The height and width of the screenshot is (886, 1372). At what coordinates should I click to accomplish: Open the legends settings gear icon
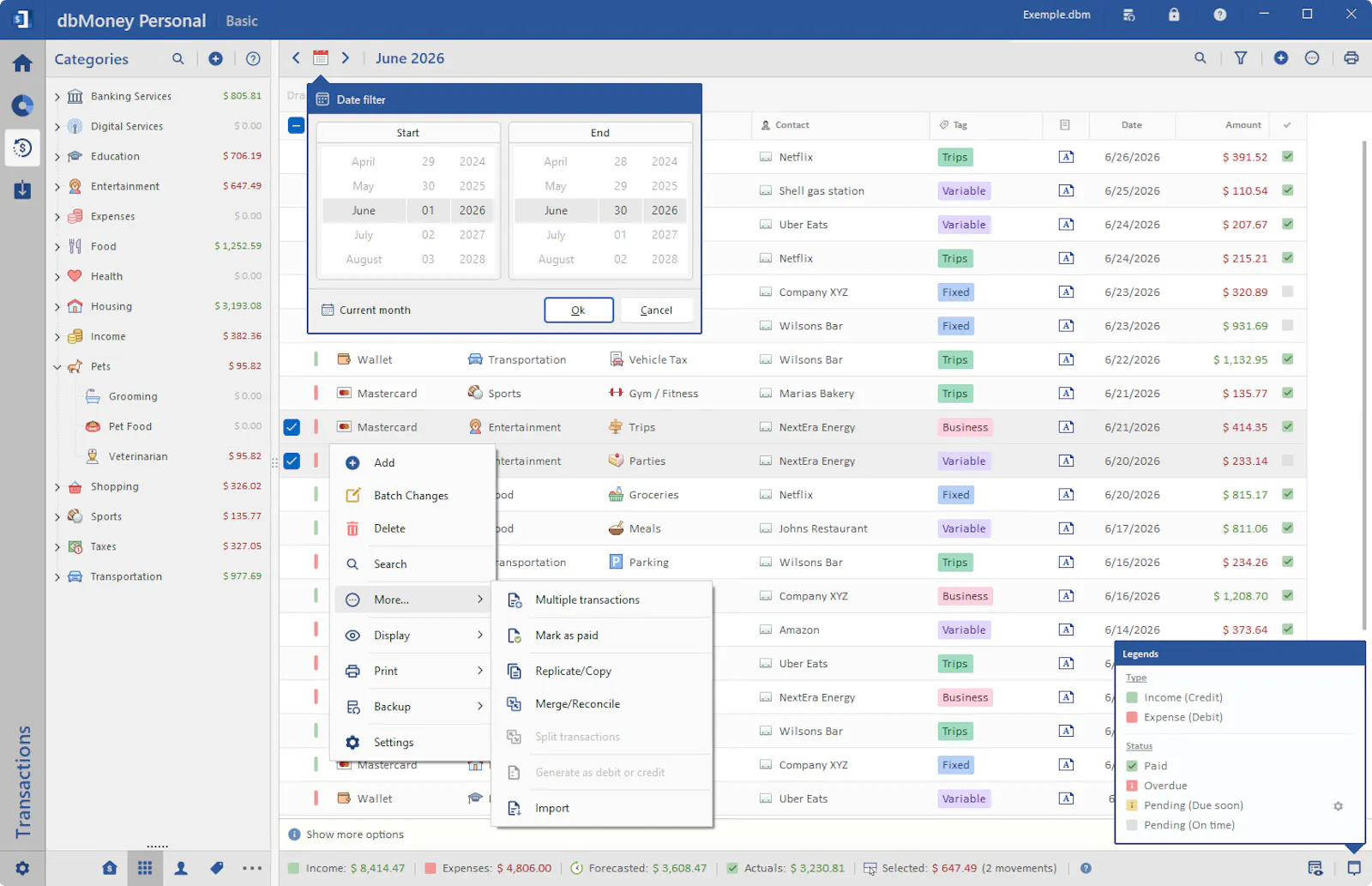click(1338, 806)
